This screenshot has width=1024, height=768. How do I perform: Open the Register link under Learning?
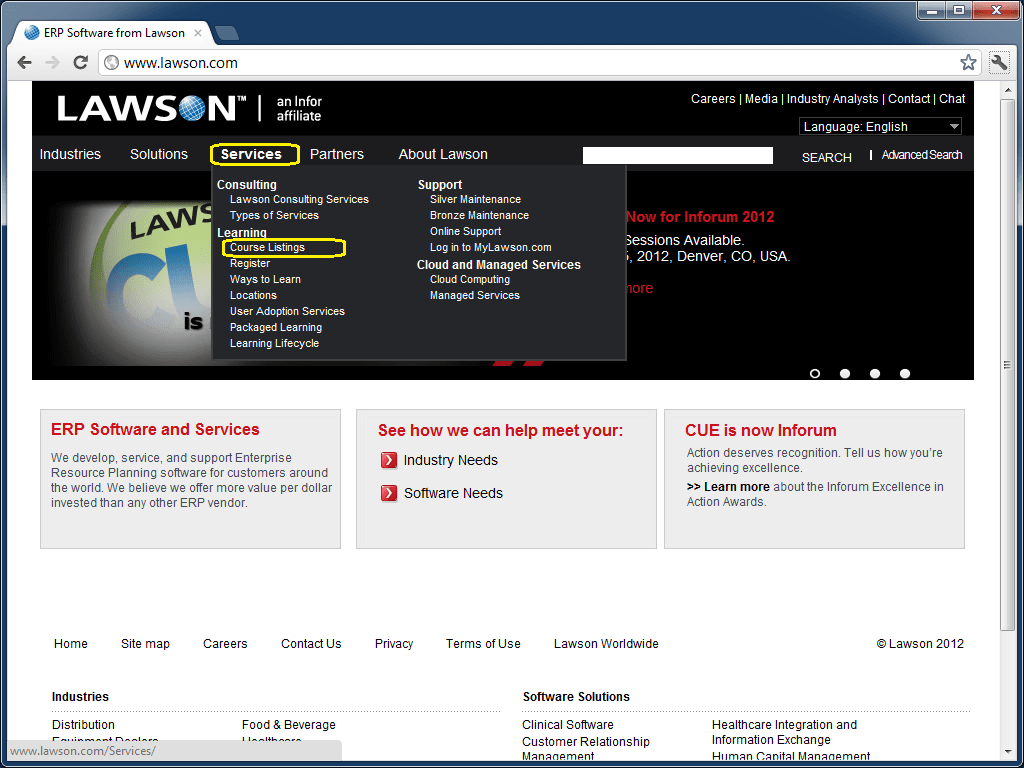(x=249, y=263)
